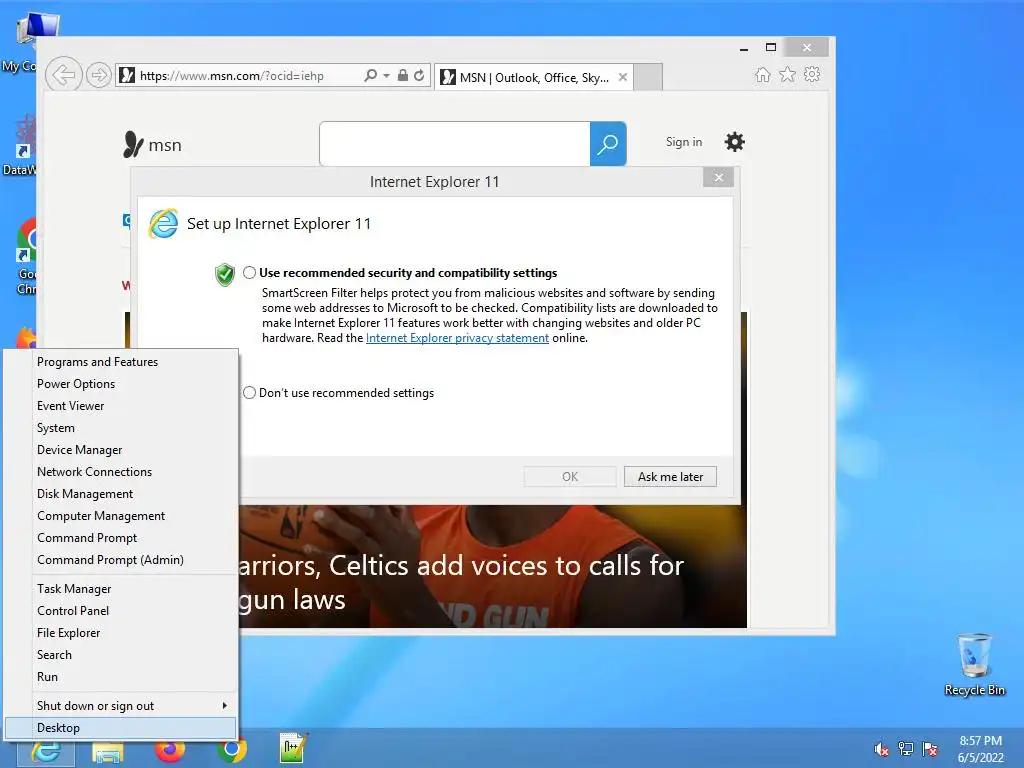The image size is (1024, 768).
Task: Refresh the page with the reload icon
Action: pos(419,75)
